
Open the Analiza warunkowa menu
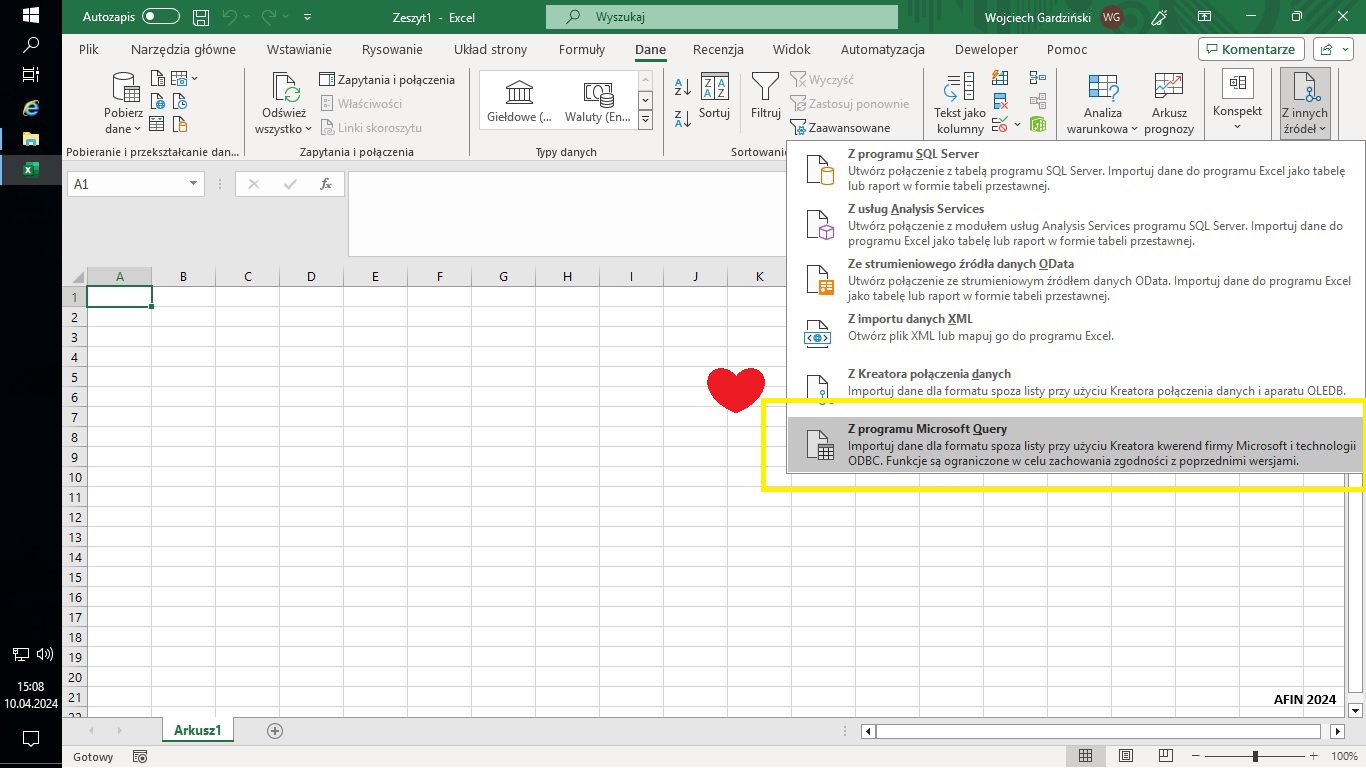(1102, 104)
